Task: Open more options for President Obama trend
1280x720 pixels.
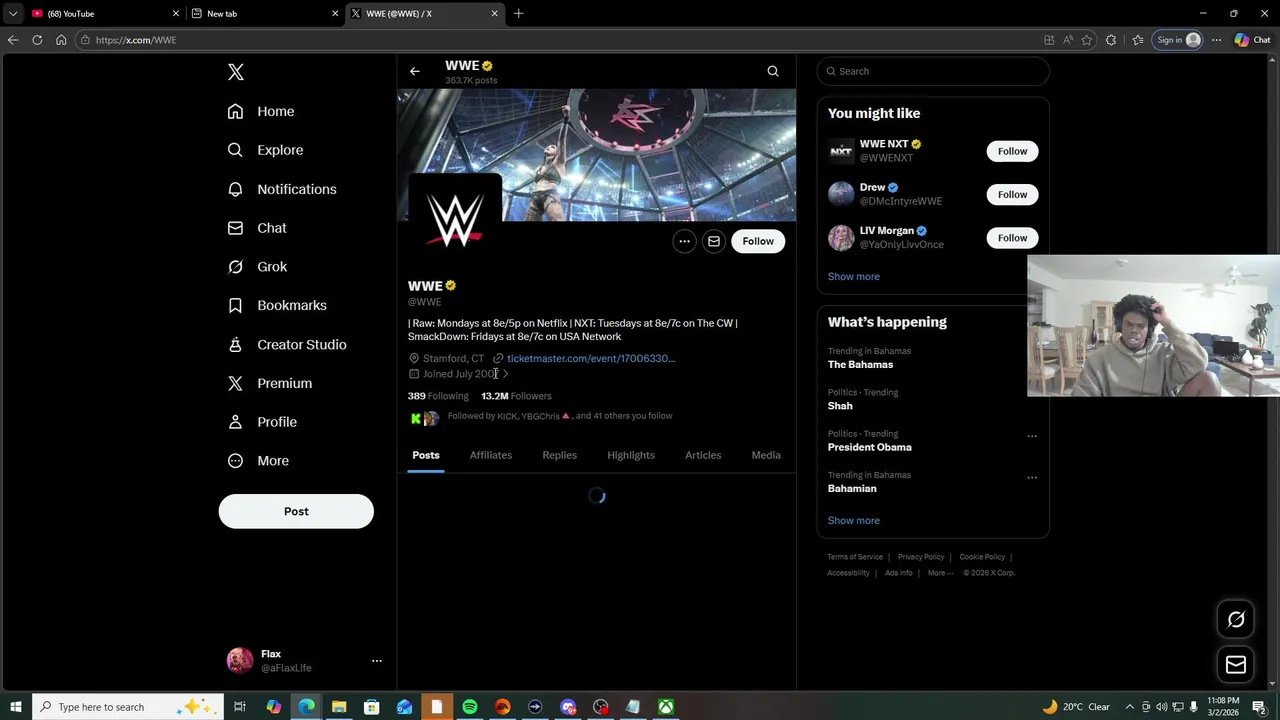Action: [x=1032, y=436]
